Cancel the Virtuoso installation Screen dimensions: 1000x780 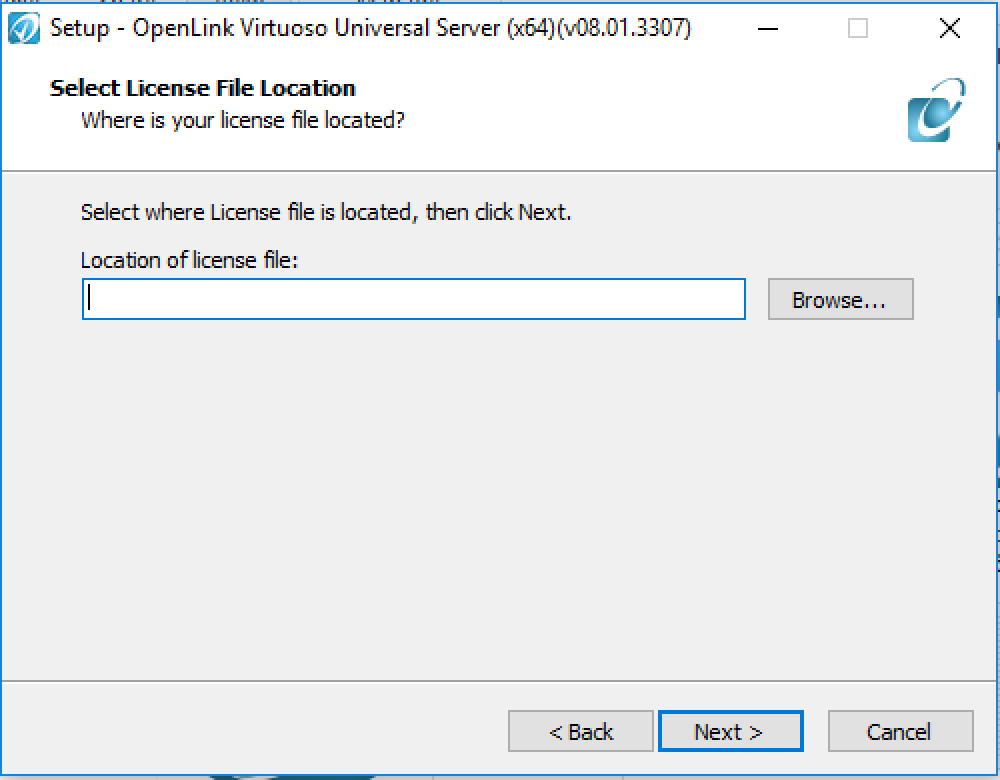[x=901, y=732]
